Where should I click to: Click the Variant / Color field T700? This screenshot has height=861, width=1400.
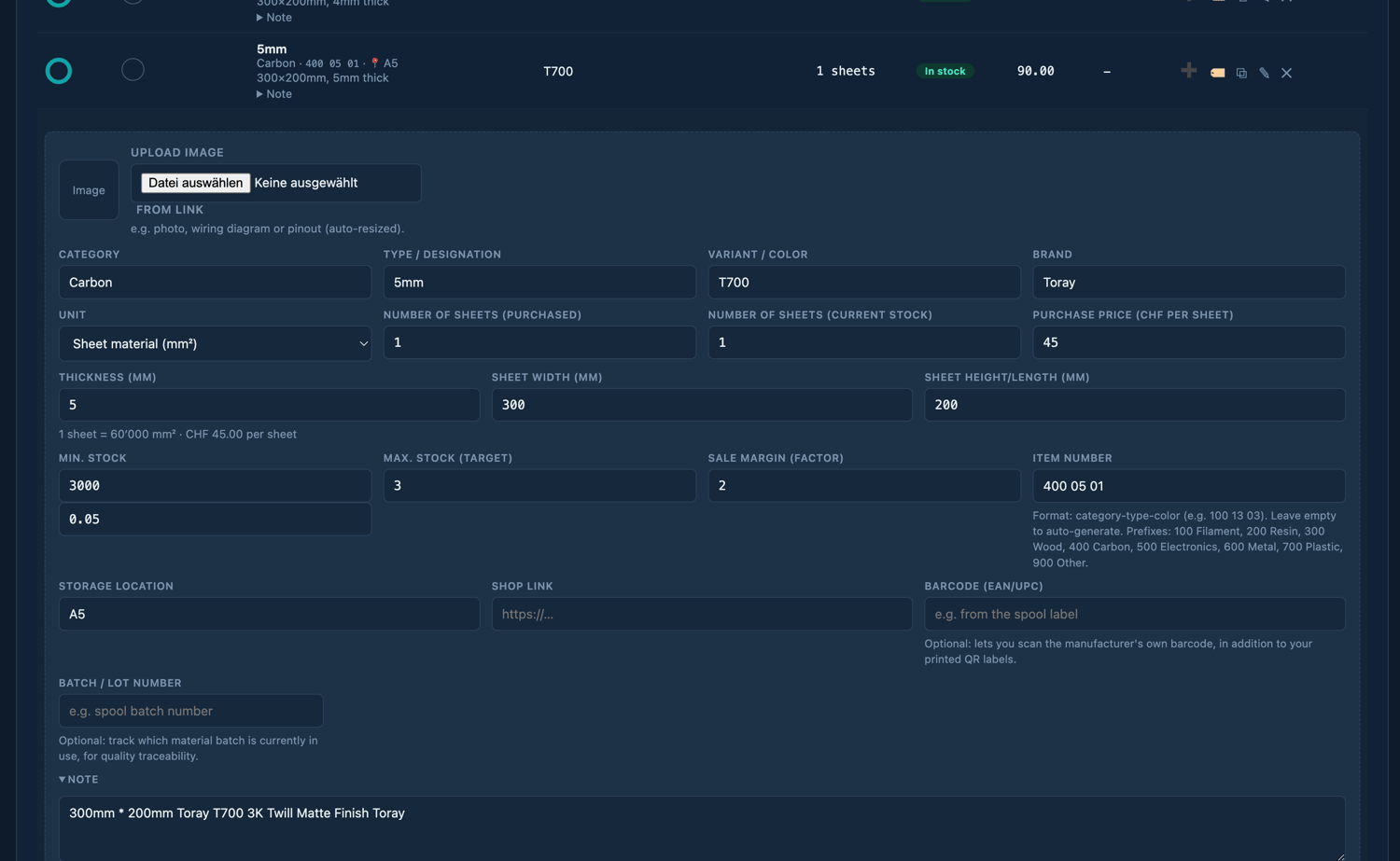point(864,282)
